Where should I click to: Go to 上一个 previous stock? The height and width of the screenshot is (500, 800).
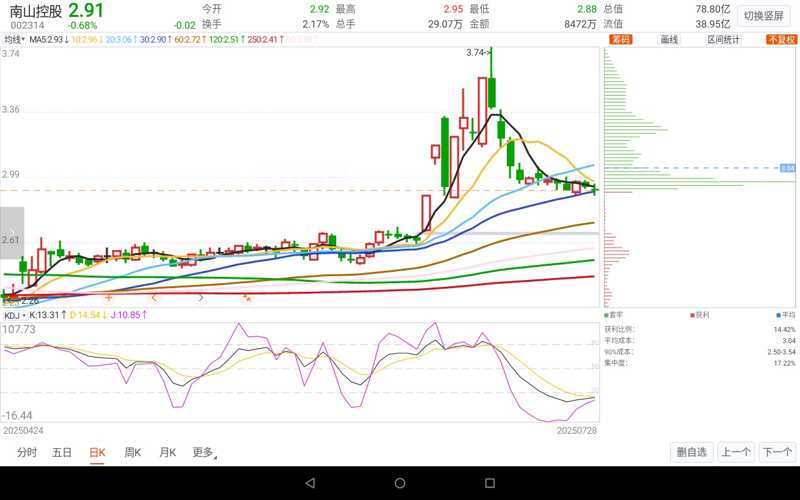click(x=736, y=452)
